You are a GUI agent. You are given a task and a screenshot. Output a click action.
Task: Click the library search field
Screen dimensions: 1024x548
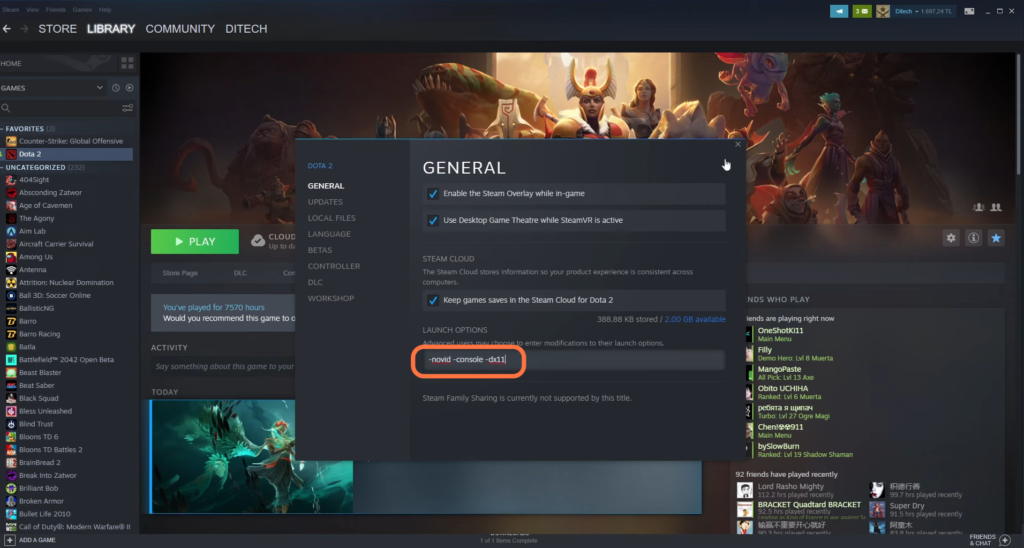[x=65, y=108]
